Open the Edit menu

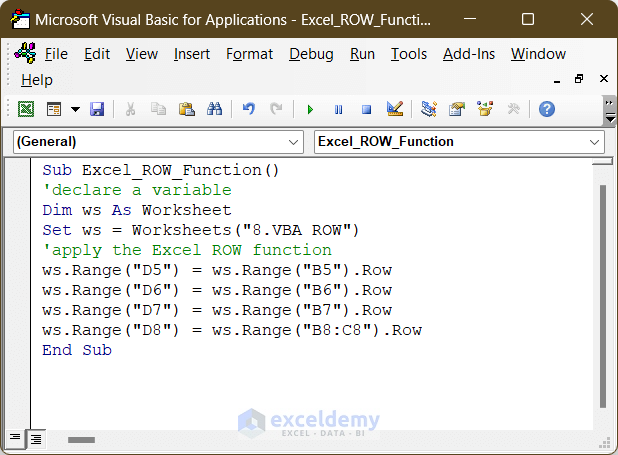pos(97,54)
